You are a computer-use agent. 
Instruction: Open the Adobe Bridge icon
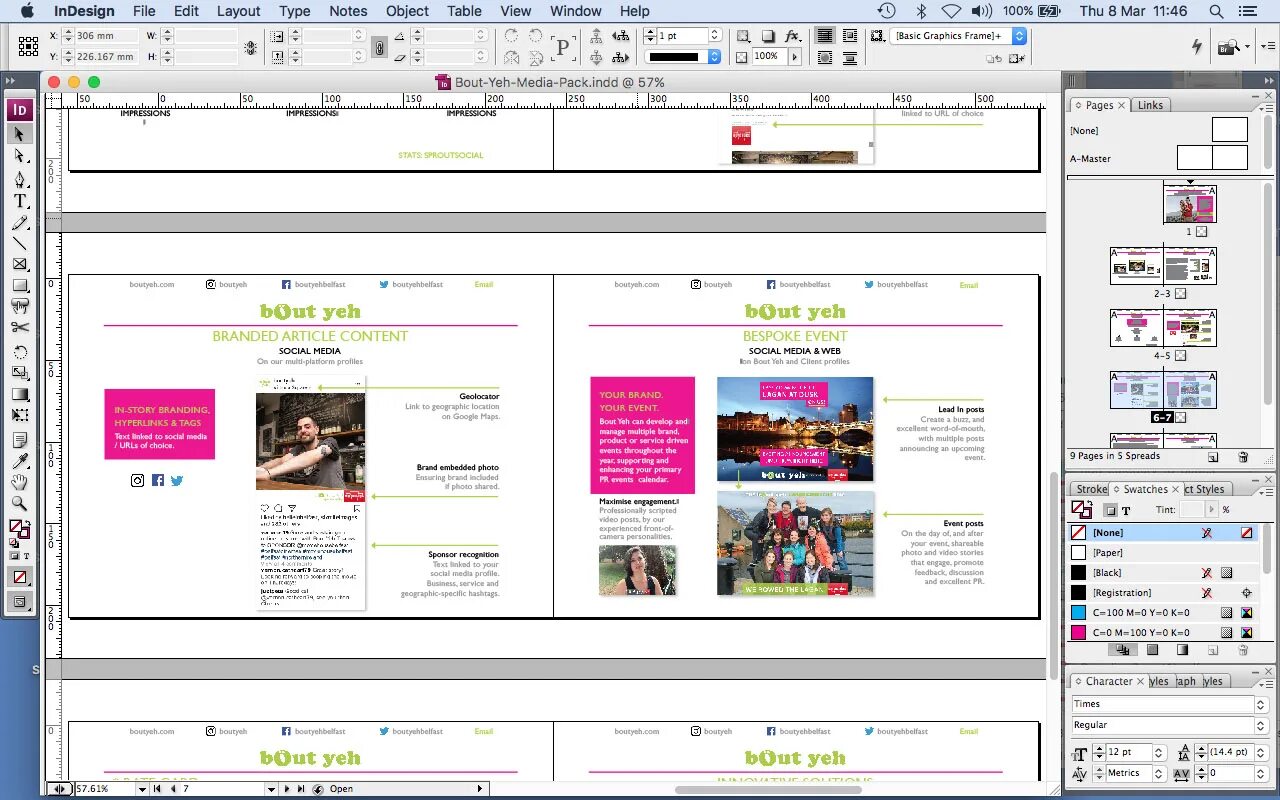(1228, 46)
